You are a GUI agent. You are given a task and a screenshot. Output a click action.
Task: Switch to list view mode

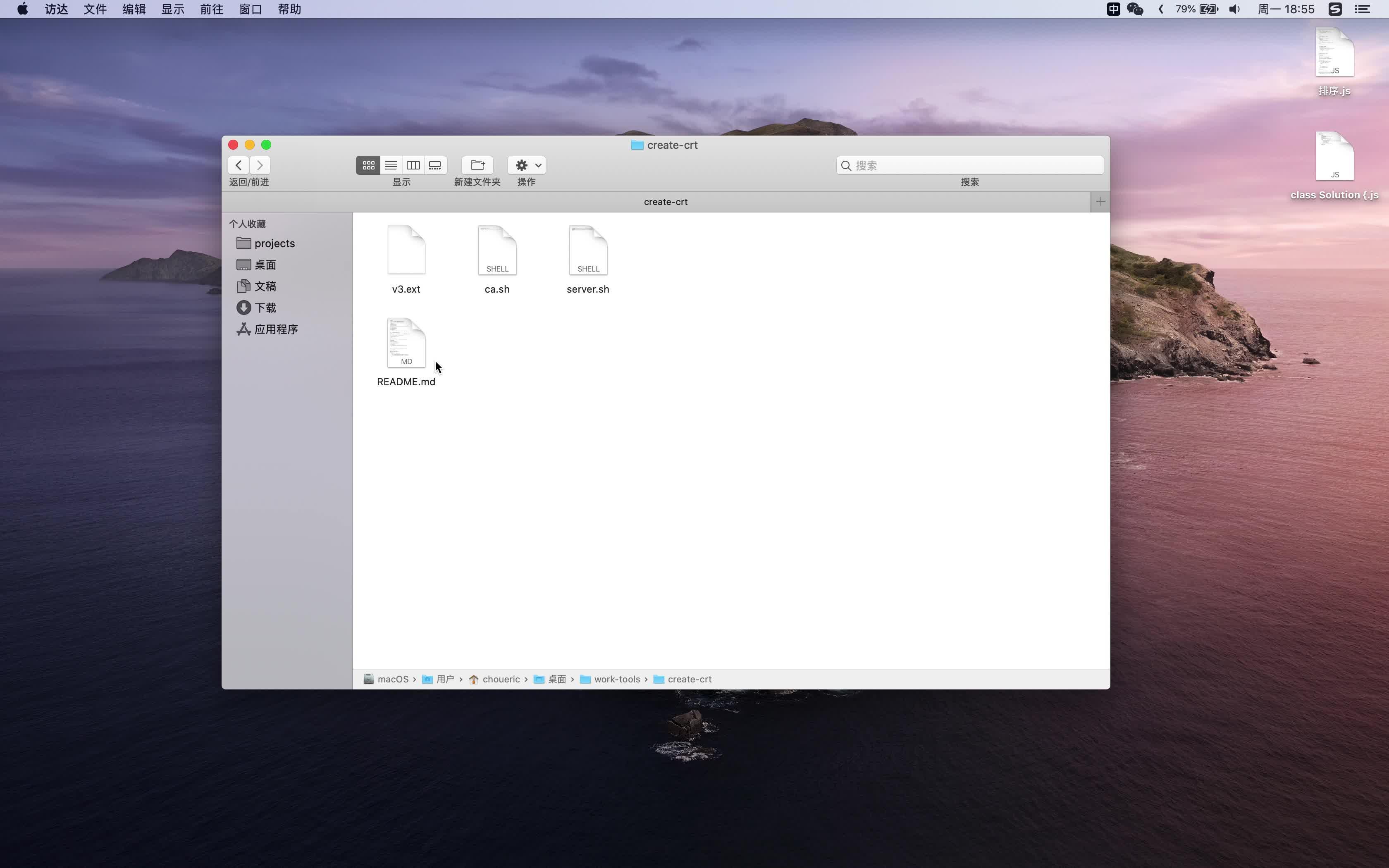pyautogui.click(x=391, y=165)
